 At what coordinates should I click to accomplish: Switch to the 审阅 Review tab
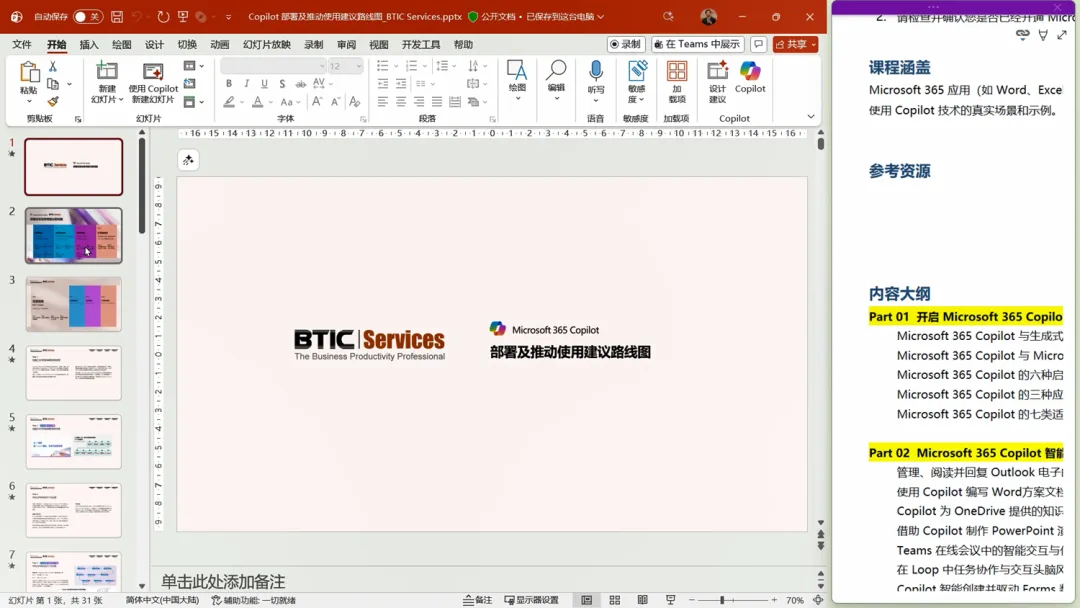tap(346, 44)
